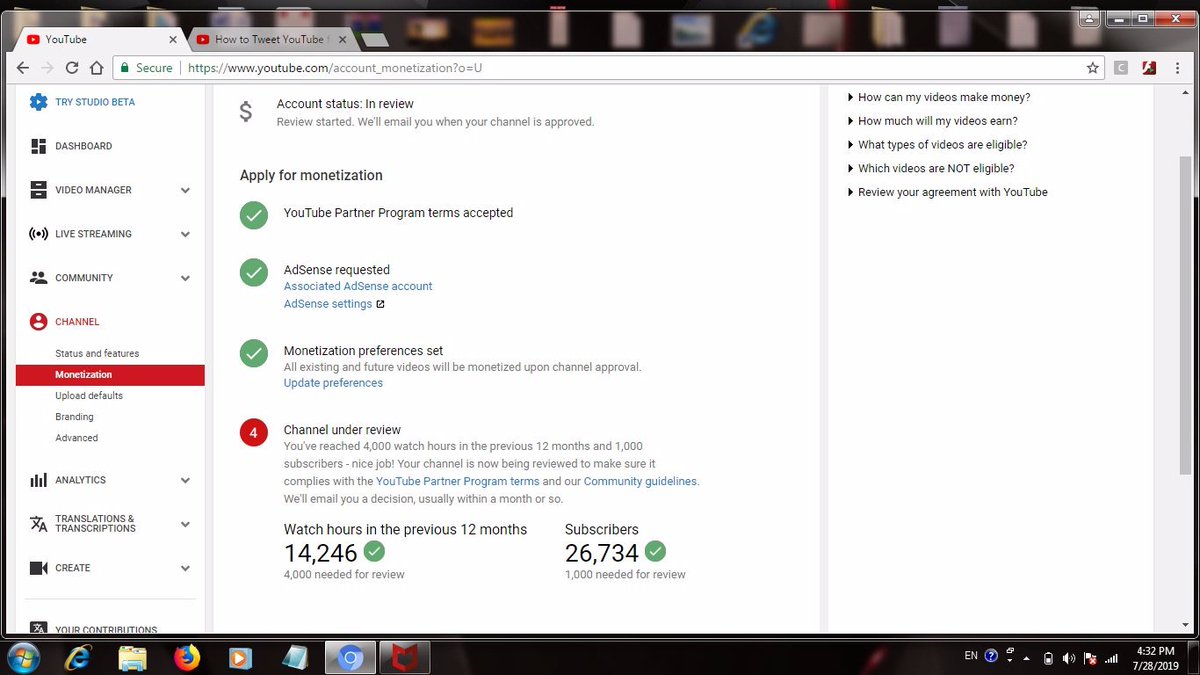The height and width of the screenshot is (675, 1200).
Task: Select the Monetization sidebar item
Action: [110, 375]
